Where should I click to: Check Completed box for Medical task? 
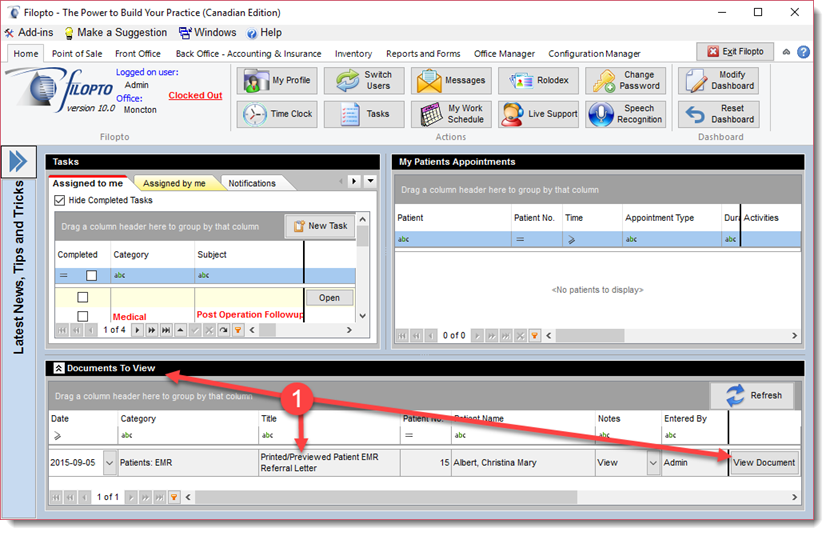82,317
